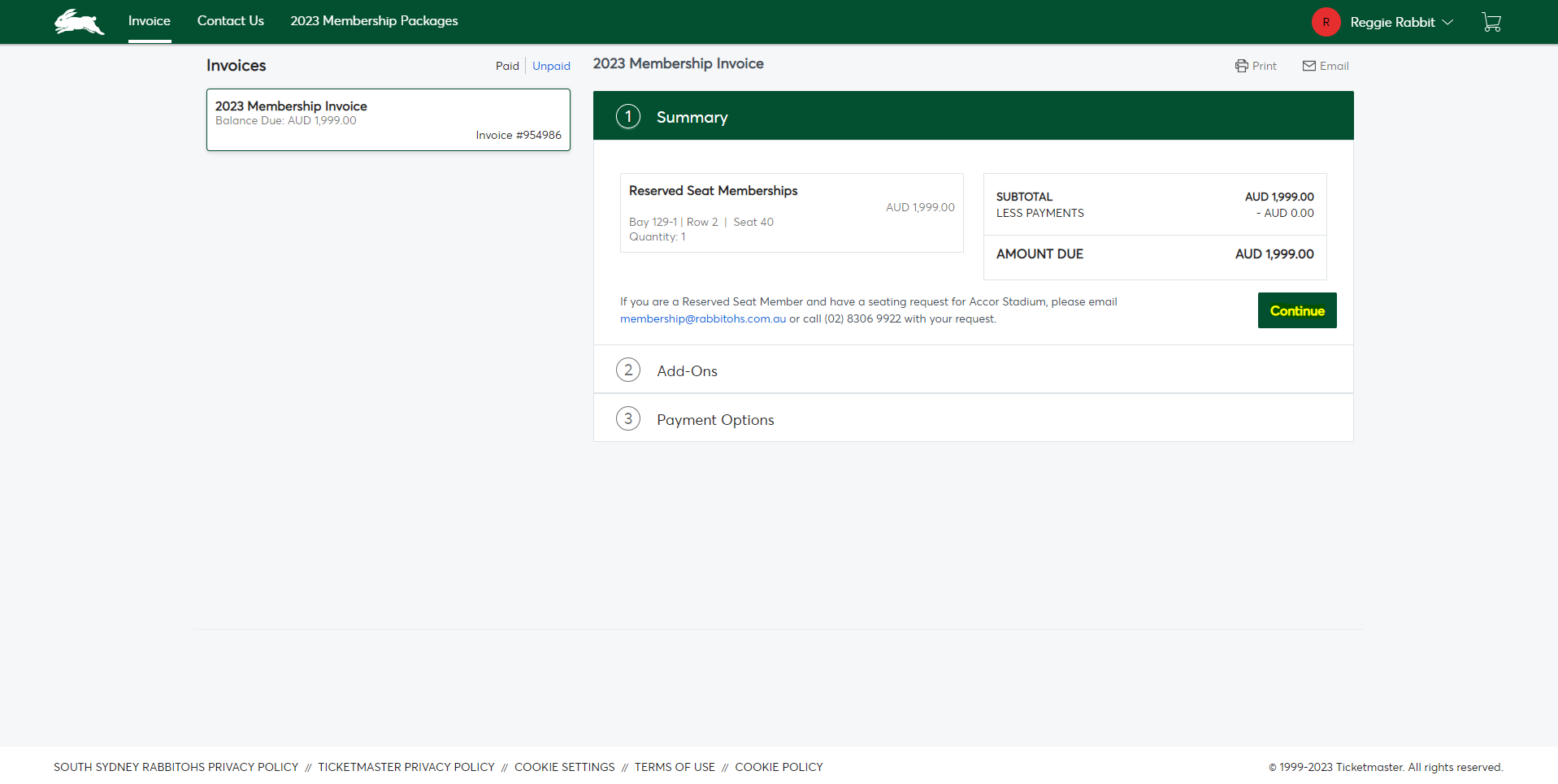The image size is (1558, 784).
Task: Switch to the Paid invoices filter
Action: pyautogui.click(x=507, y=66)
